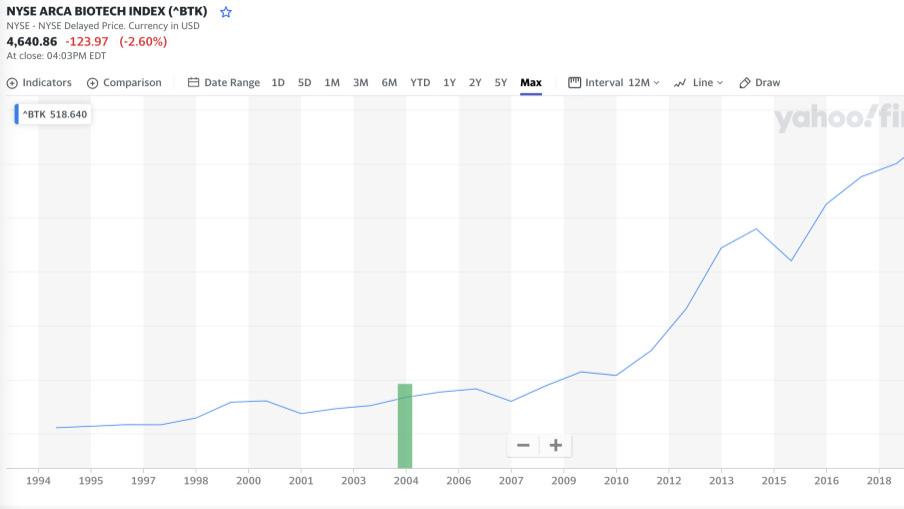This screenshot has height=509, width=904.
Task: Click the 2018 axis label
Action: [879, 481]
